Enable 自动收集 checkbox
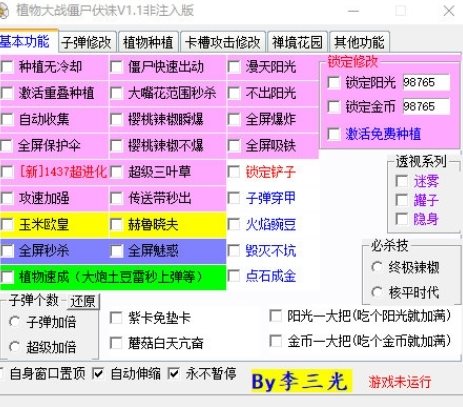This screenshot has height=407, width=463. click(7, 119)
